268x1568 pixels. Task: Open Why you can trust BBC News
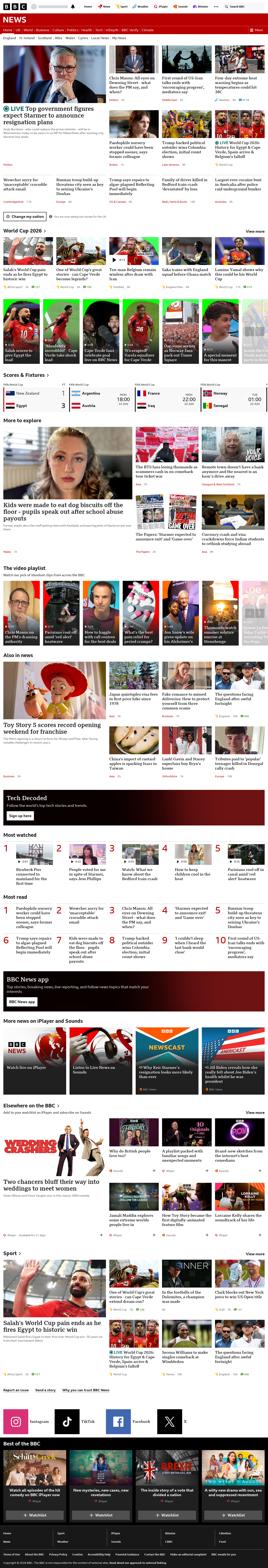tap(86, 1390)
